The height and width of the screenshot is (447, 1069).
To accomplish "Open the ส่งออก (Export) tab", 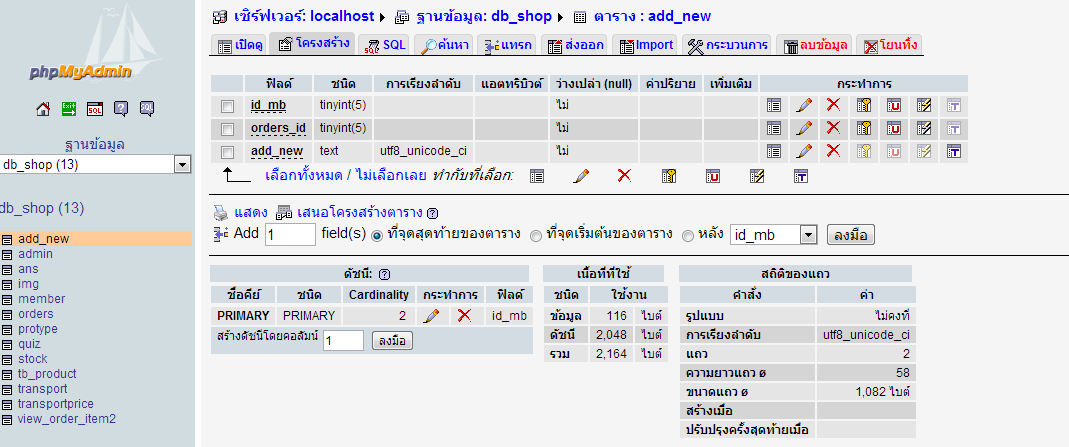I will [x=575, y=46].
